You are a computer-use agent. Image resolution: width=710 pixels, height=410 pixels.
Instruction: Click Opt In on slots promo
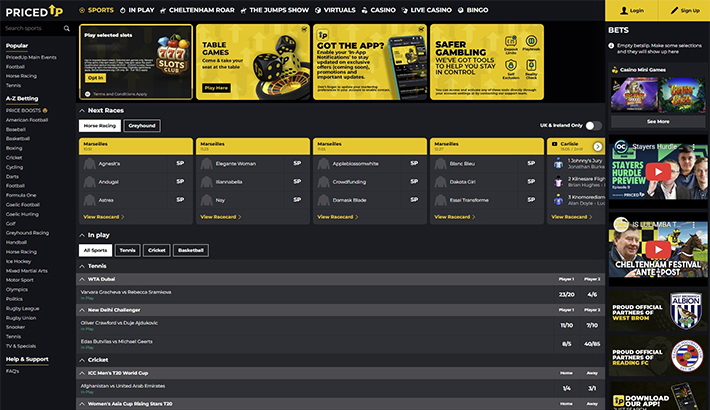point(96,78)
